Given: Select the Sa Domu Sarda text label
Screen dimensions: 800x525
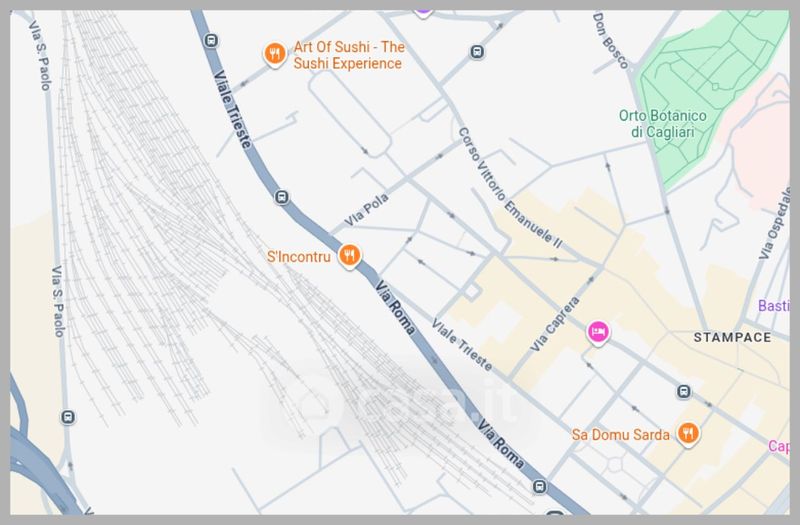Looking at the screenshot, I should click(620, 435).
